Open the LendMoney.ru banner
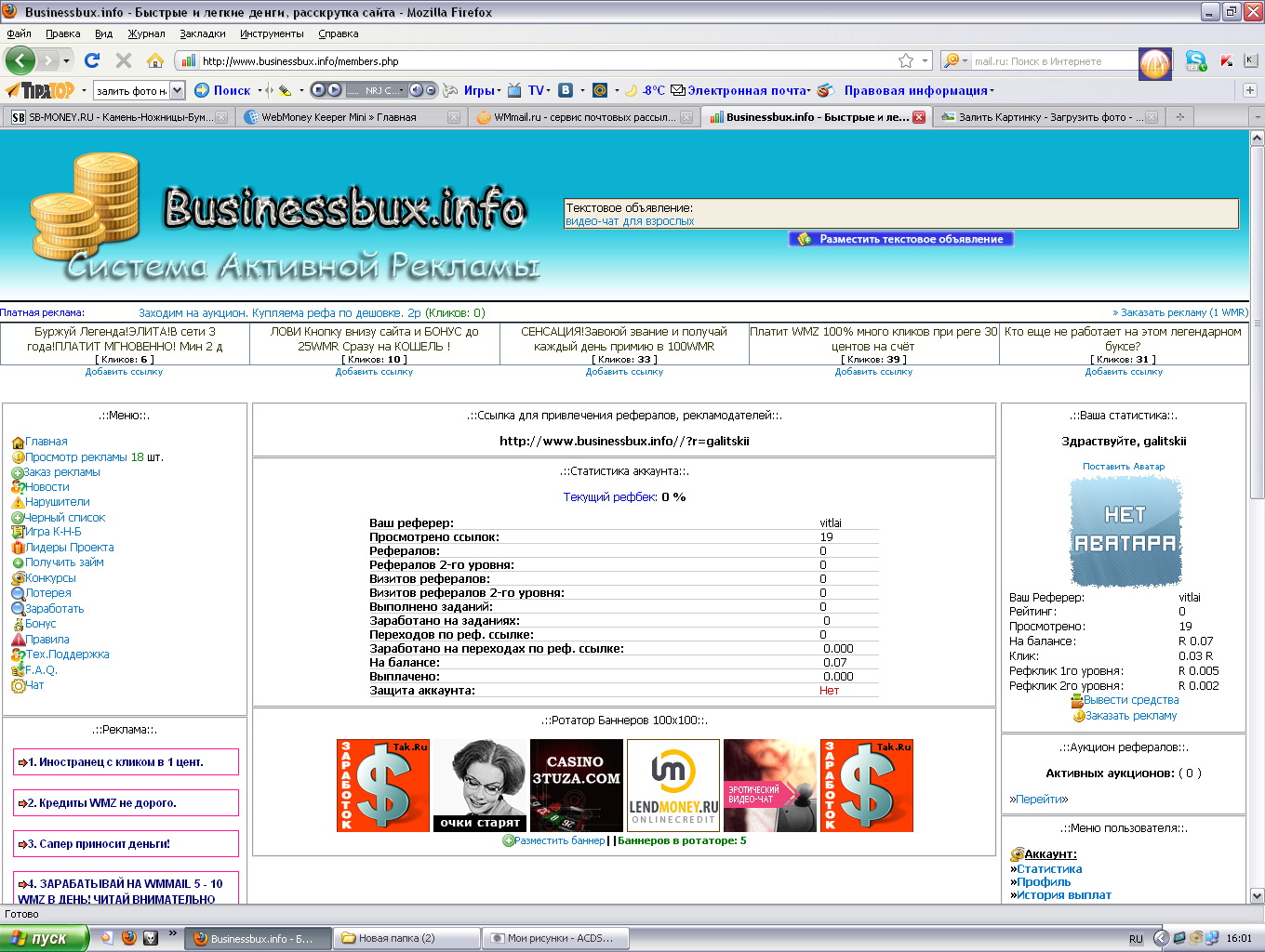Viewport: 1265px width, 952px height. 673,786
